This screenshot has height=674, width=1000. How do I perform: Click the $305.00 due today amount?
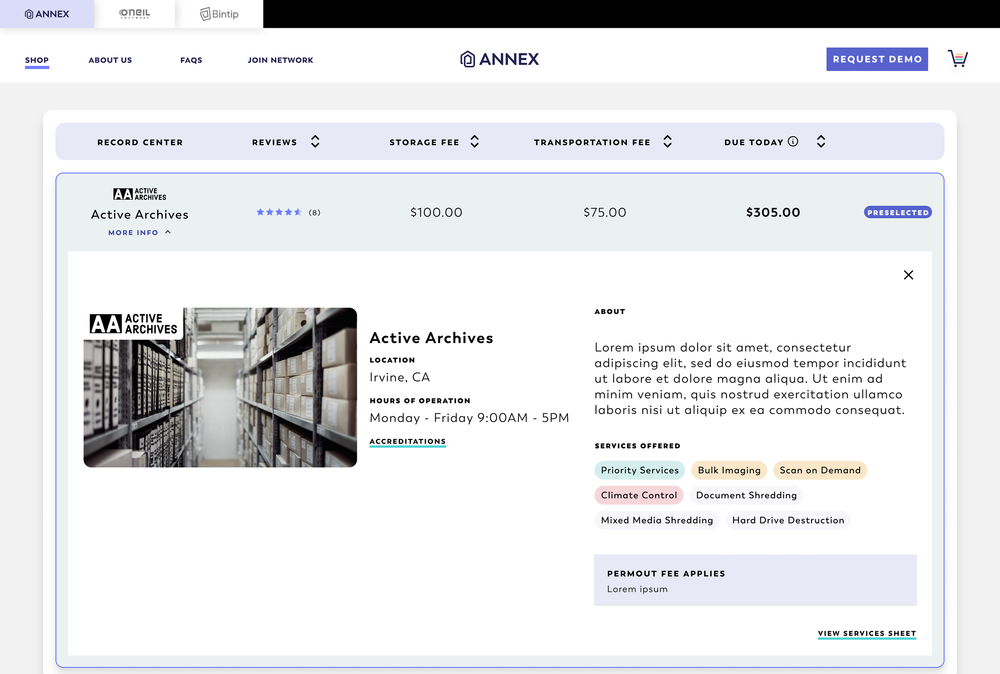tap(773, 212)
